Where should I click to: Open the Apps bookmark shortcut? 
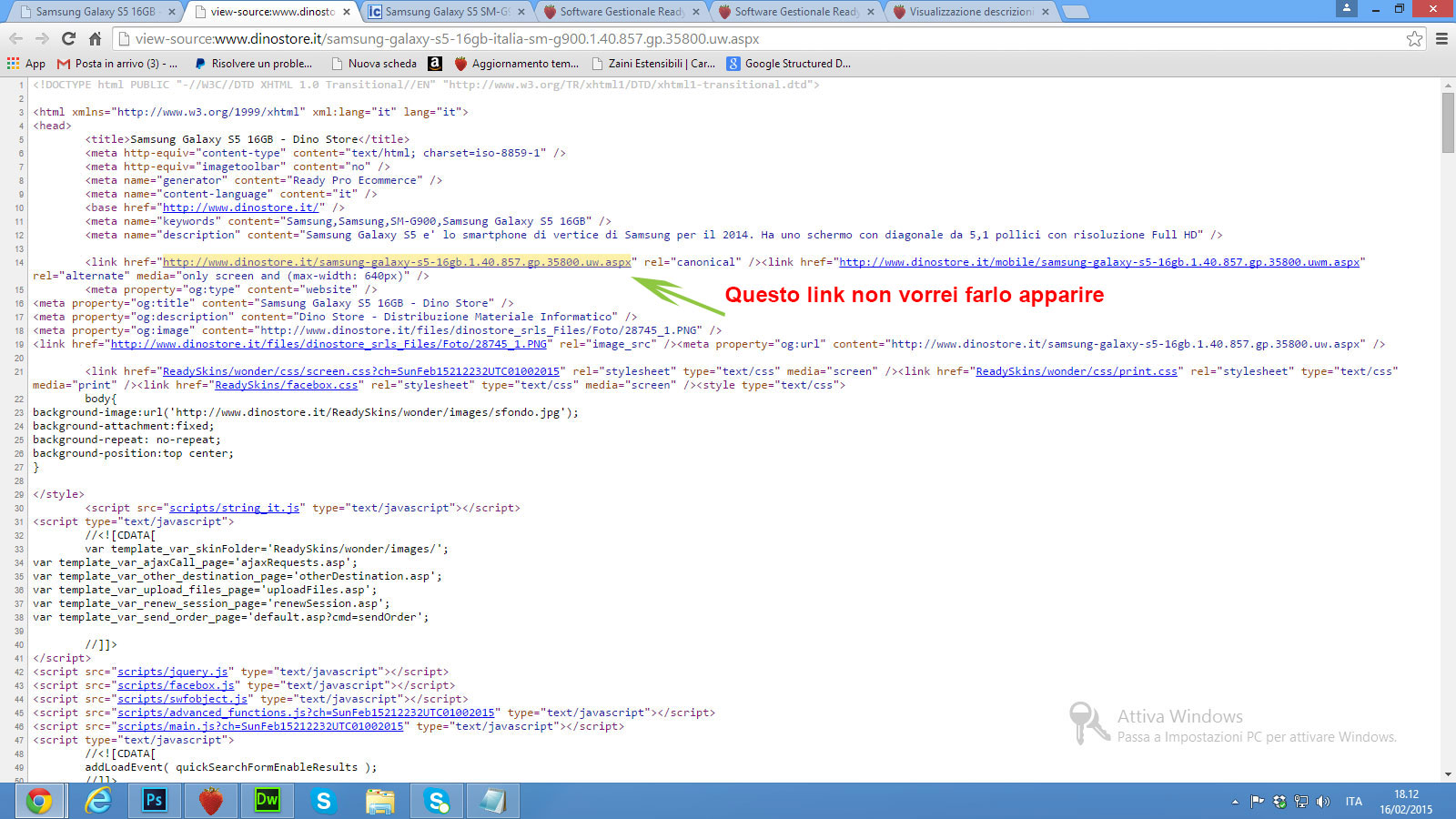[x=25, y=64]
